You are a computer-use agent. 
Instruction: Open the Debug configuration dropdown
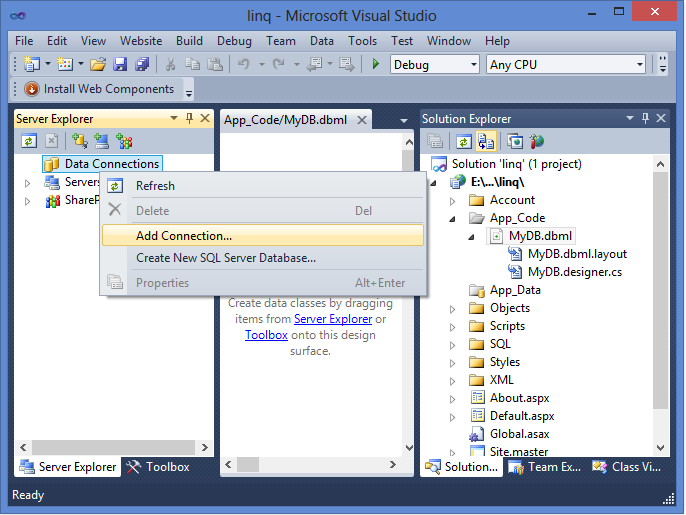tap(474, 65)
